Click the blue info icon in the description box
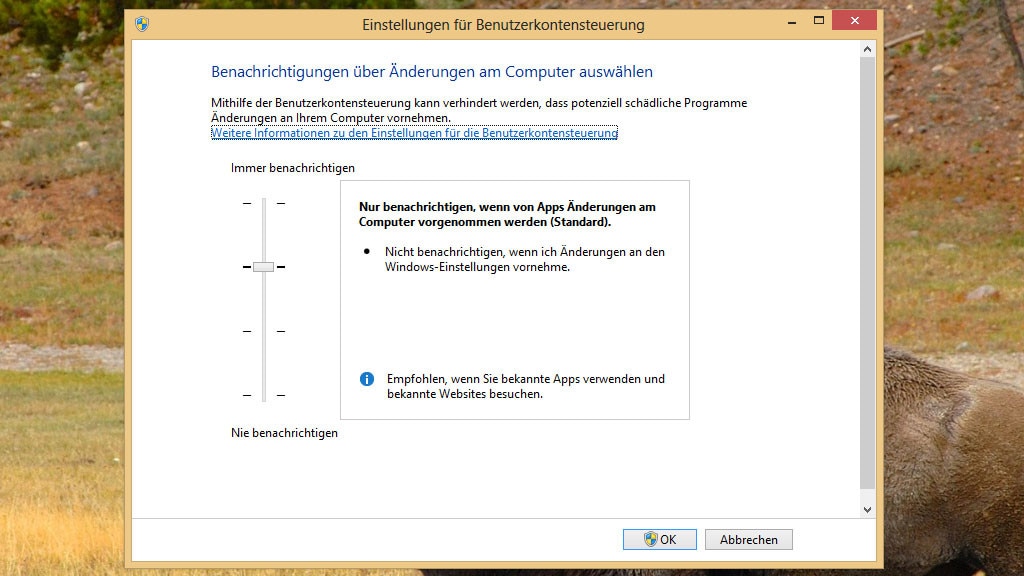 coord(366,378)
